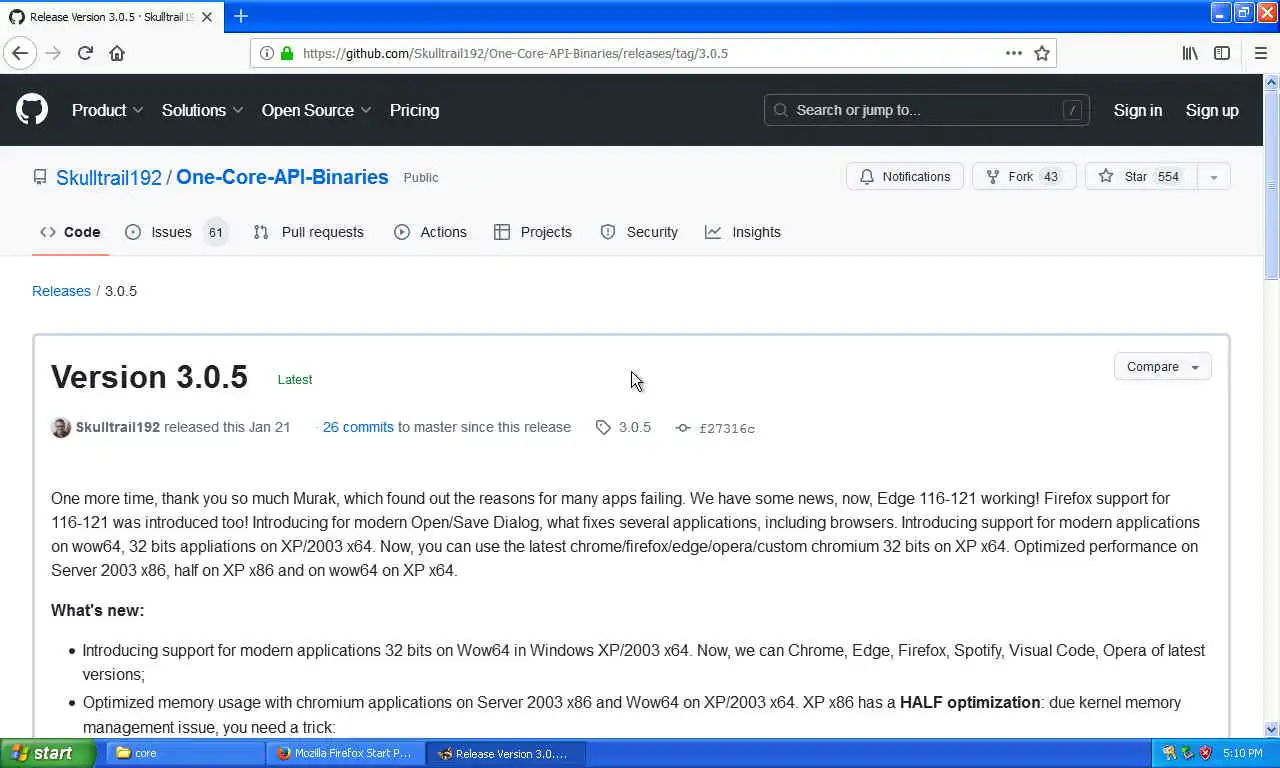This screenshot has width=1280, height=768.
Task: Go to GitHub home via the Octocat logo
Action: 32,110
